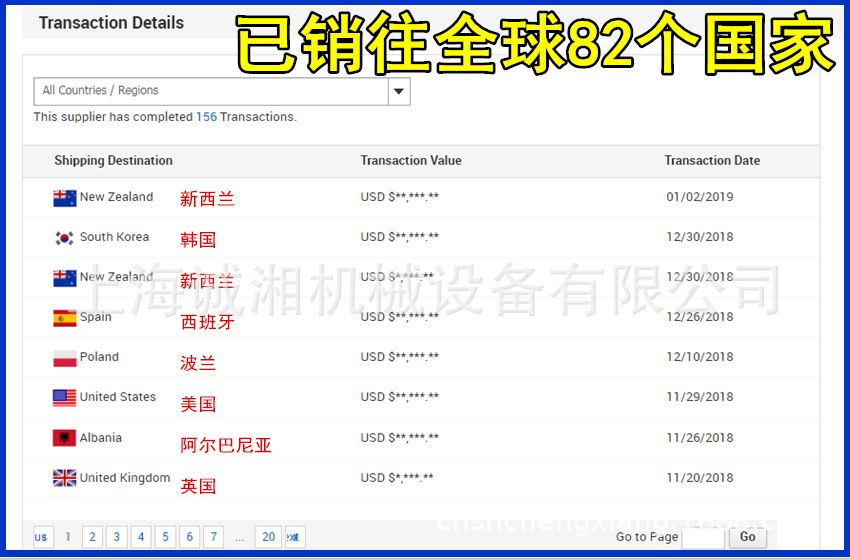
Task: Jump to last page 20
Action: (x=267, y=537)
